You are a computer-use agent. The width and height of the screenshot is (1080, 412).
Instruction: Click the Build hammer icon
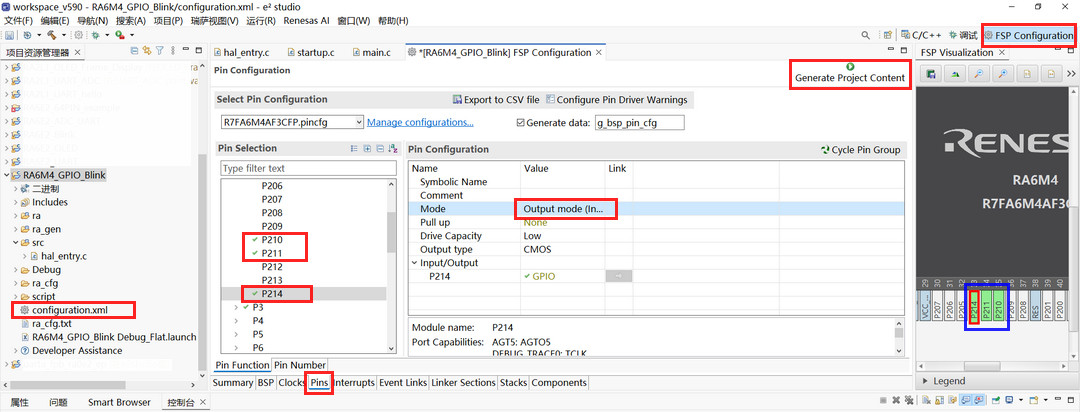coord(52,34)
